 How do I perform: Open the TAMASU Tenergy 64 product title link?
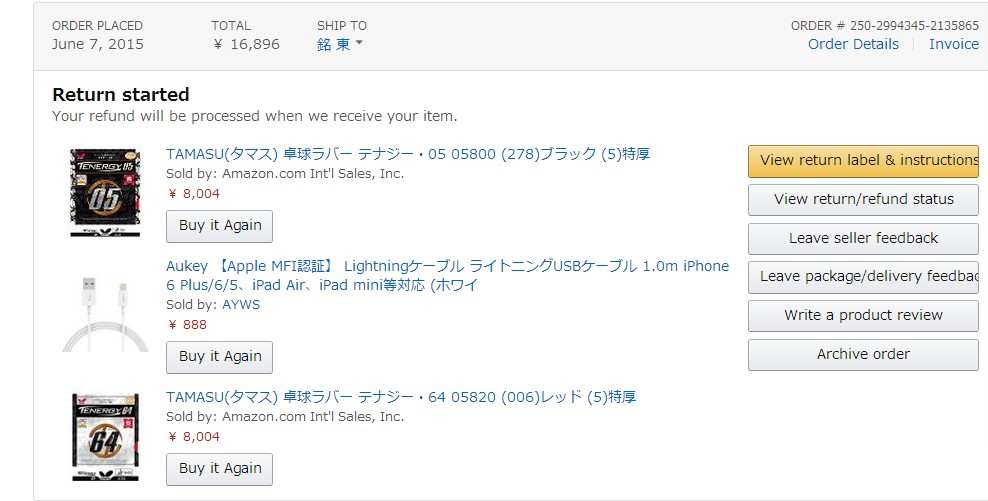(400, 397)
